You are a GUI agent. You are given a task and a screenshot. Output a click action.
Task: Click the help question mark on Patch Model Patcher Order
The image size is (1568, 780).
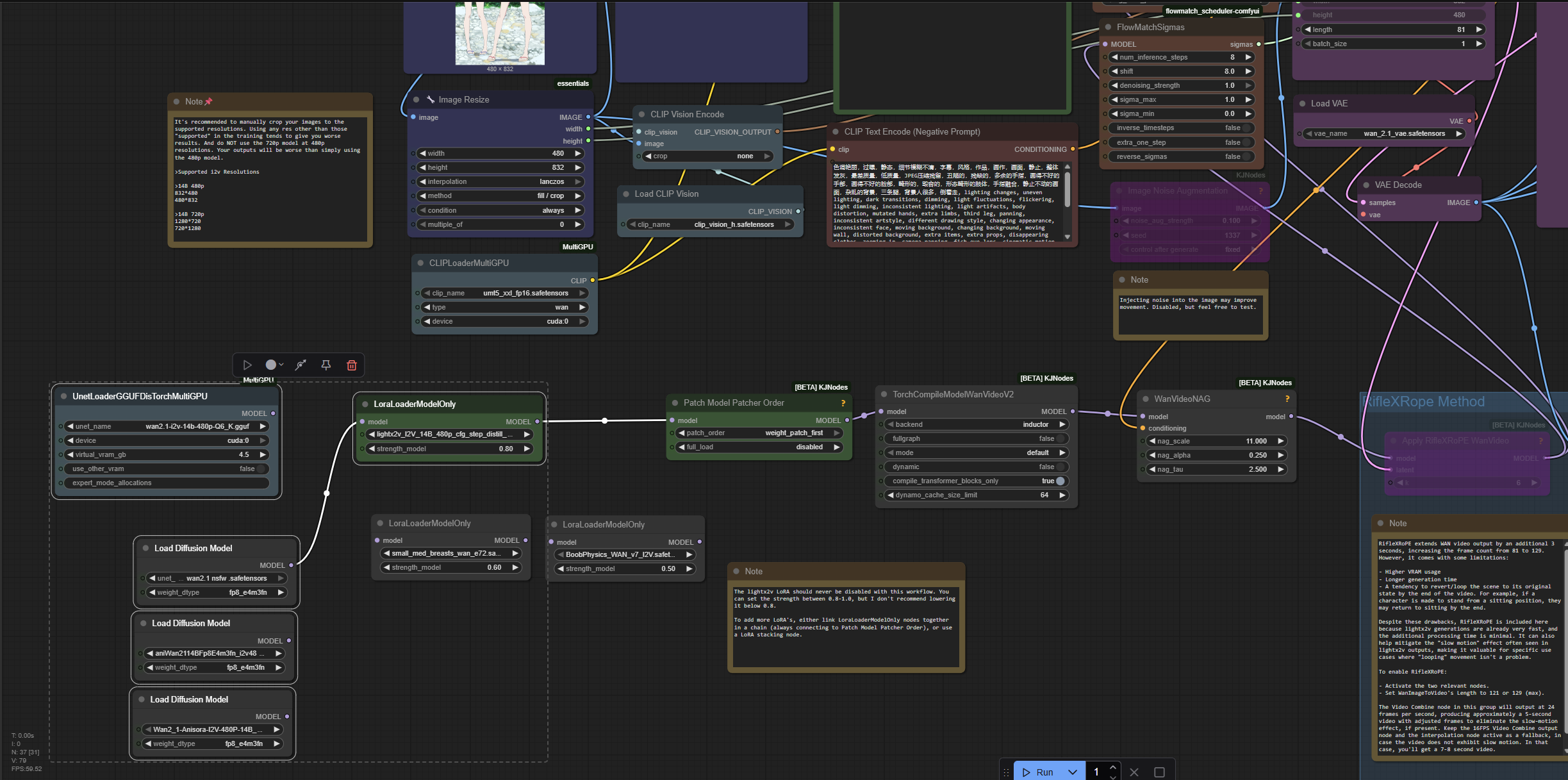pyautogui.click(x=843, y=403)
